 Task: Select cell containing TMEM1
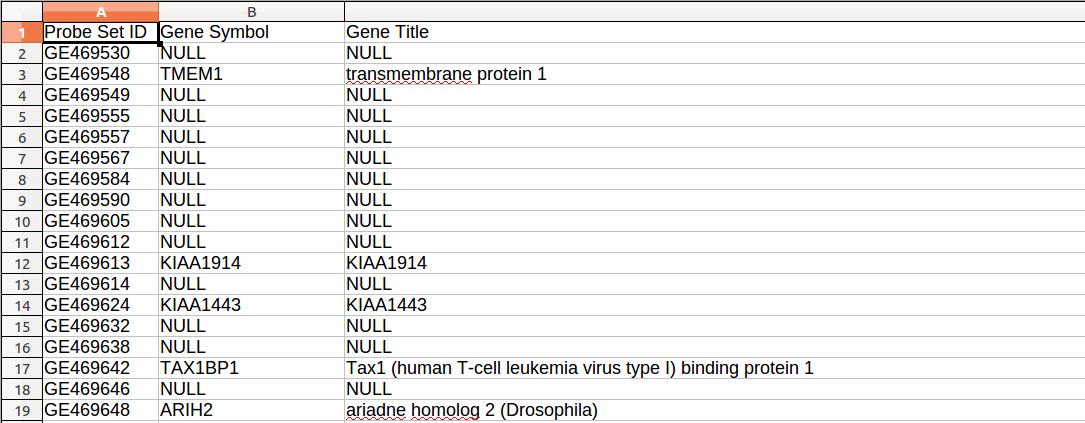pyautogui.click(x=251, y=74)
